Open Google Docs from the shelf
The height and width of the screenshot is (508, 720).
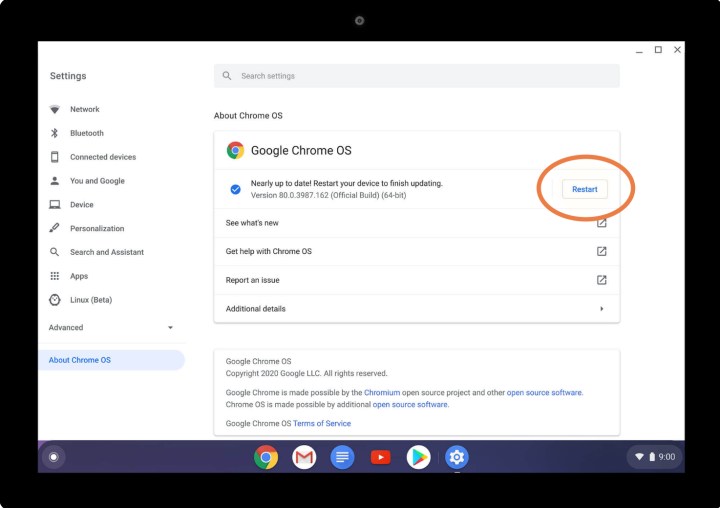point(342,457)
